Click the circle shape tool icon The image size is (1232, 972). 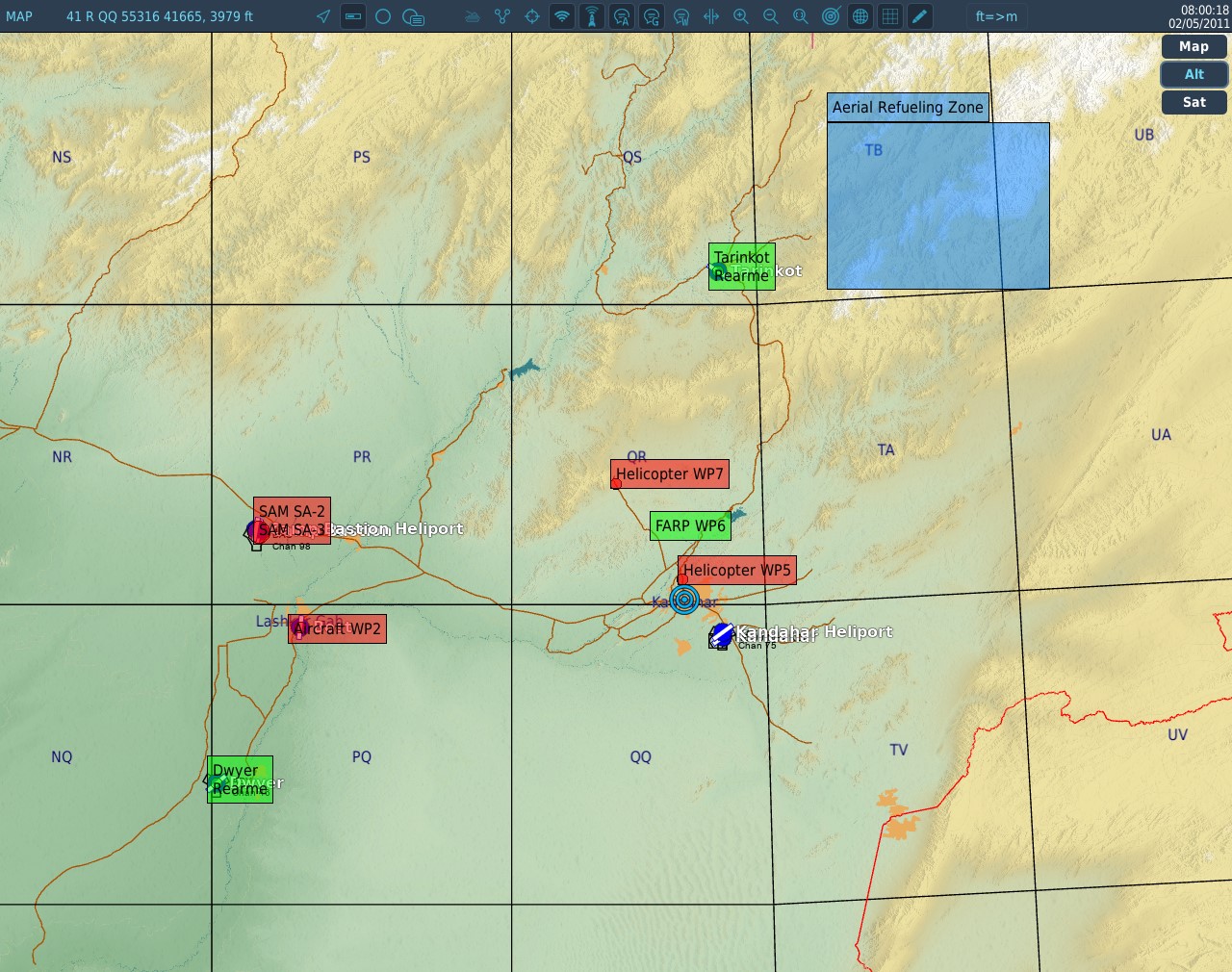pyautogui.click(x=383, y=16)
